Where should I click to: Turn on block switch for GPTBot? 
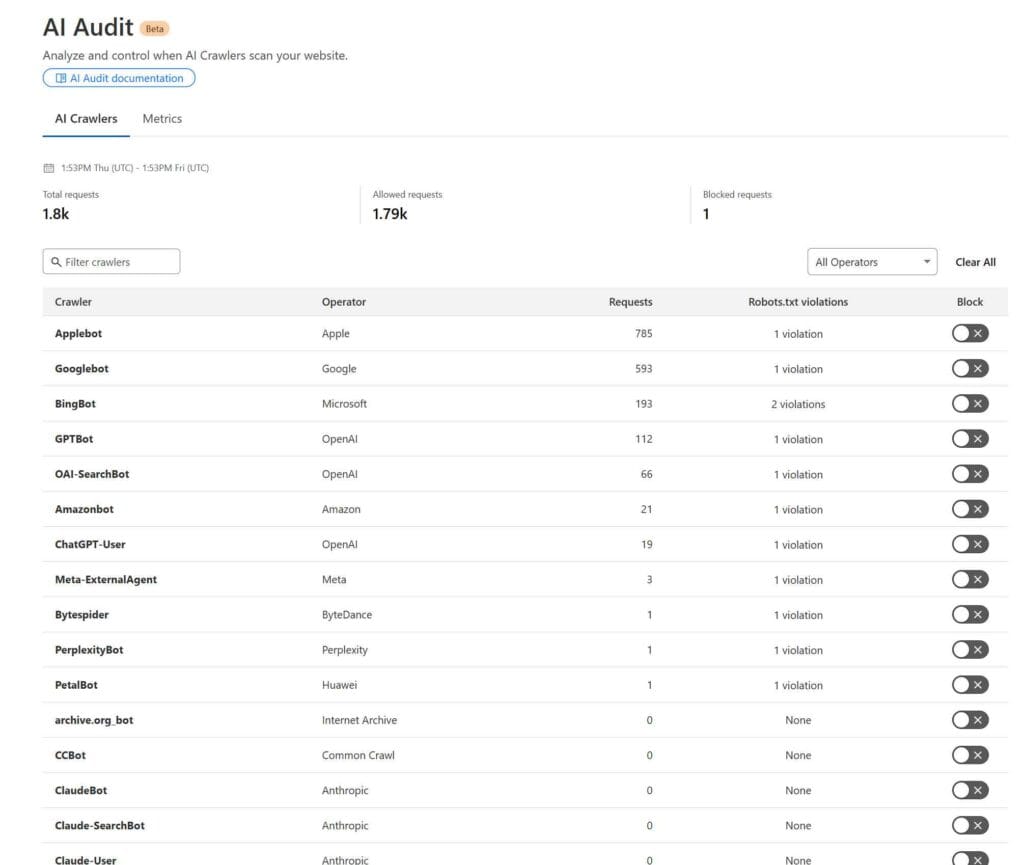tap(969, 439)
